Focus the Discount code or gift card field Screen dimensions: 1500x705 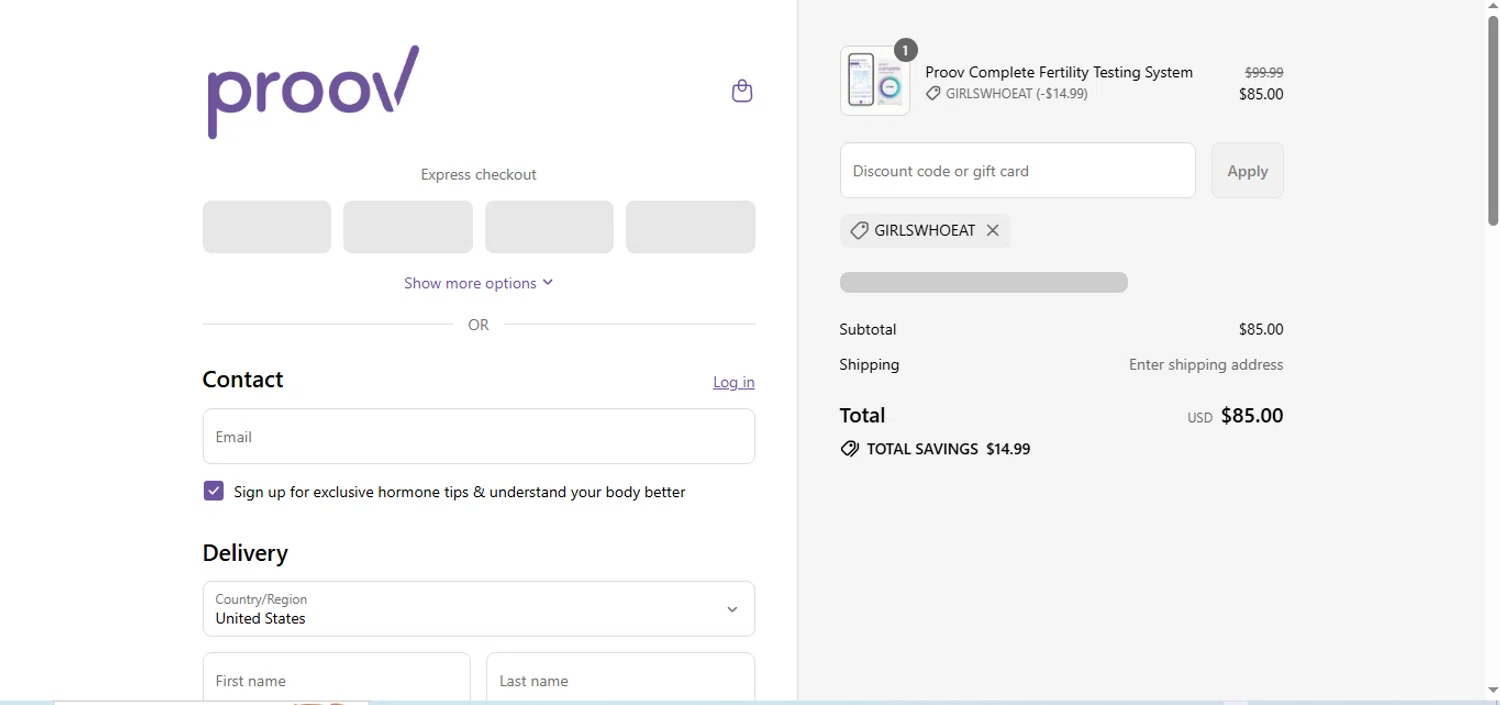pos(1018,171)
